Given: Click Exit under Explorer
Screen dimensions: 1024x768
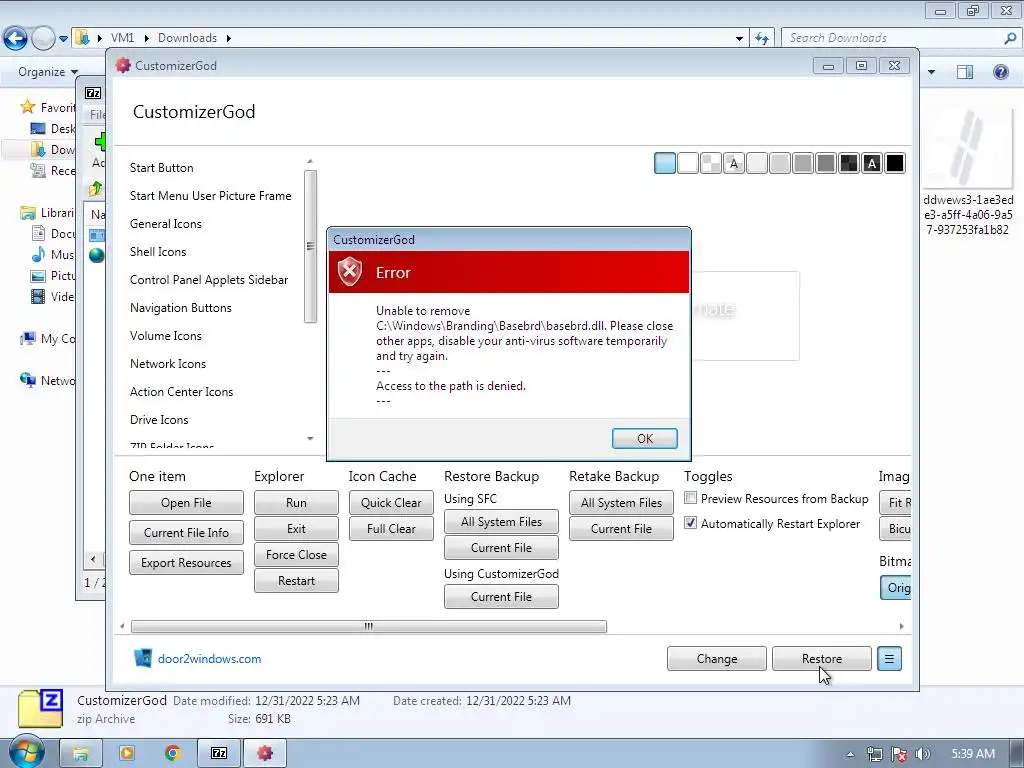Looking at the screenshot, I should coord(296,529).
